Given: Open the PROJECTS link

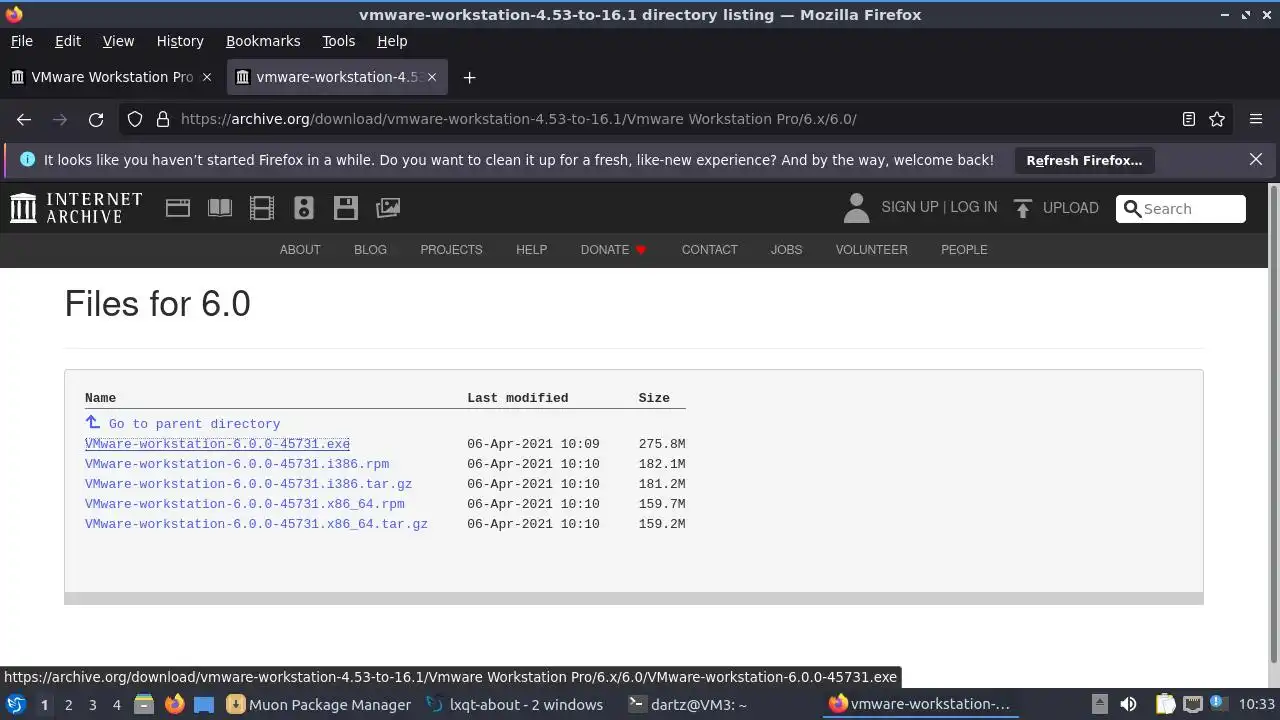Looking at the screenshot, I should (x=451, y=250).
